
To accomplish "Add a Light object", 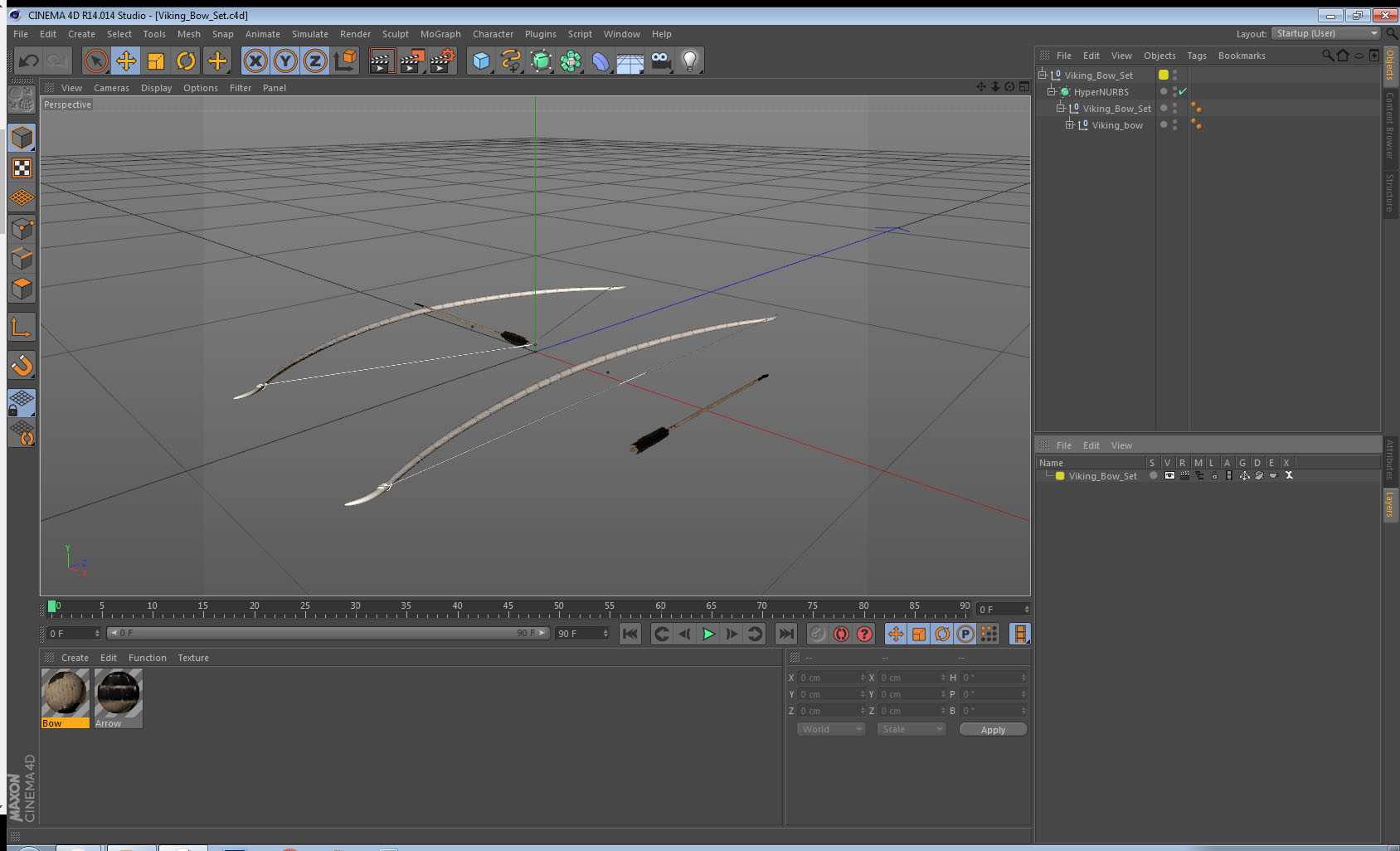I will pyautogui.click(x=690, y=61).
